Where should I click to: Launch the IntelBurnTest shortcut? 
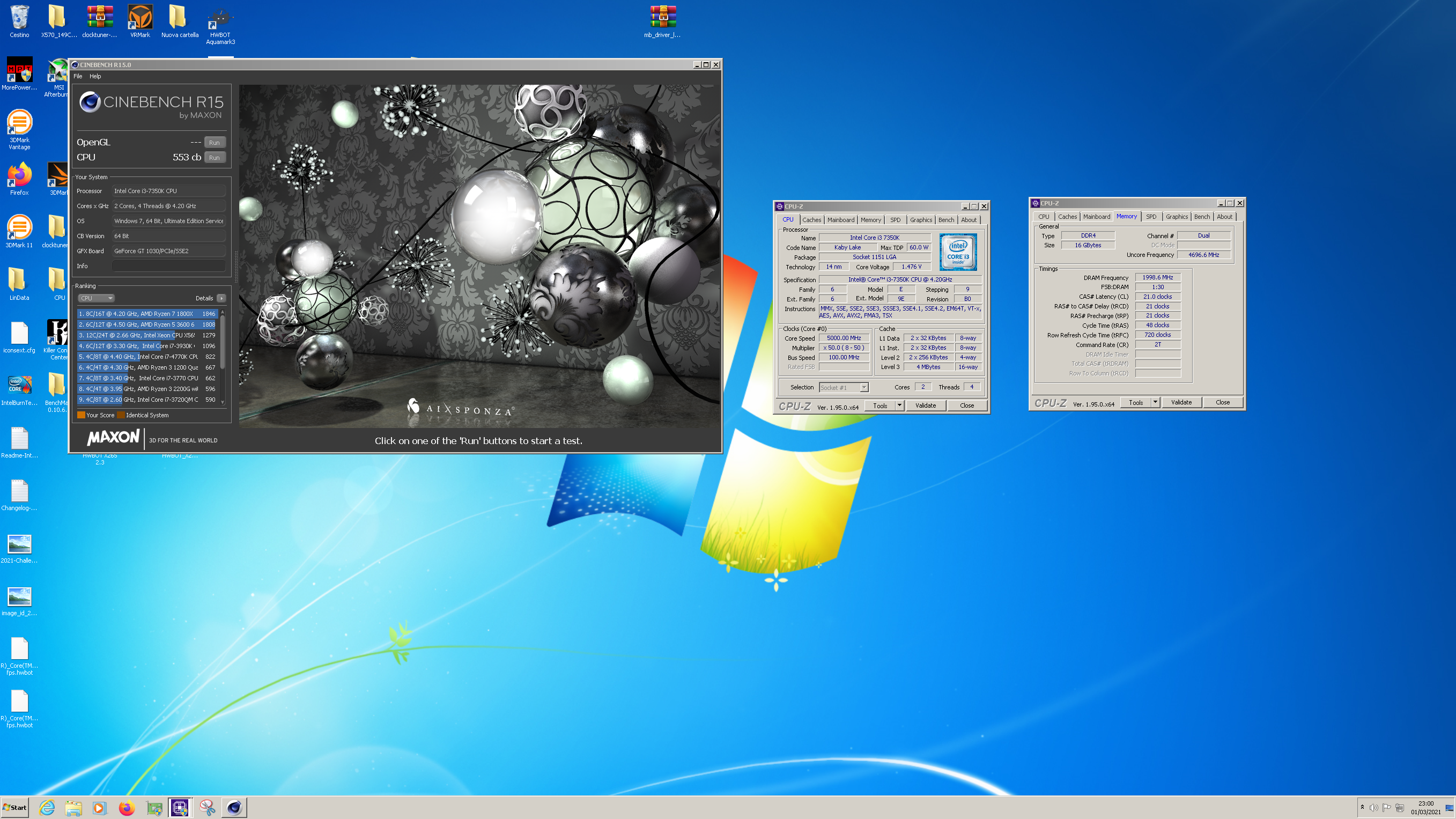(x=19, y=389)
